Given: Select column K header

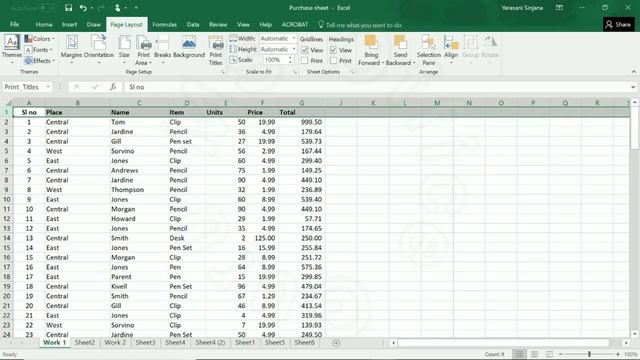Looking at the screenshot, I should tap(373, 103).
